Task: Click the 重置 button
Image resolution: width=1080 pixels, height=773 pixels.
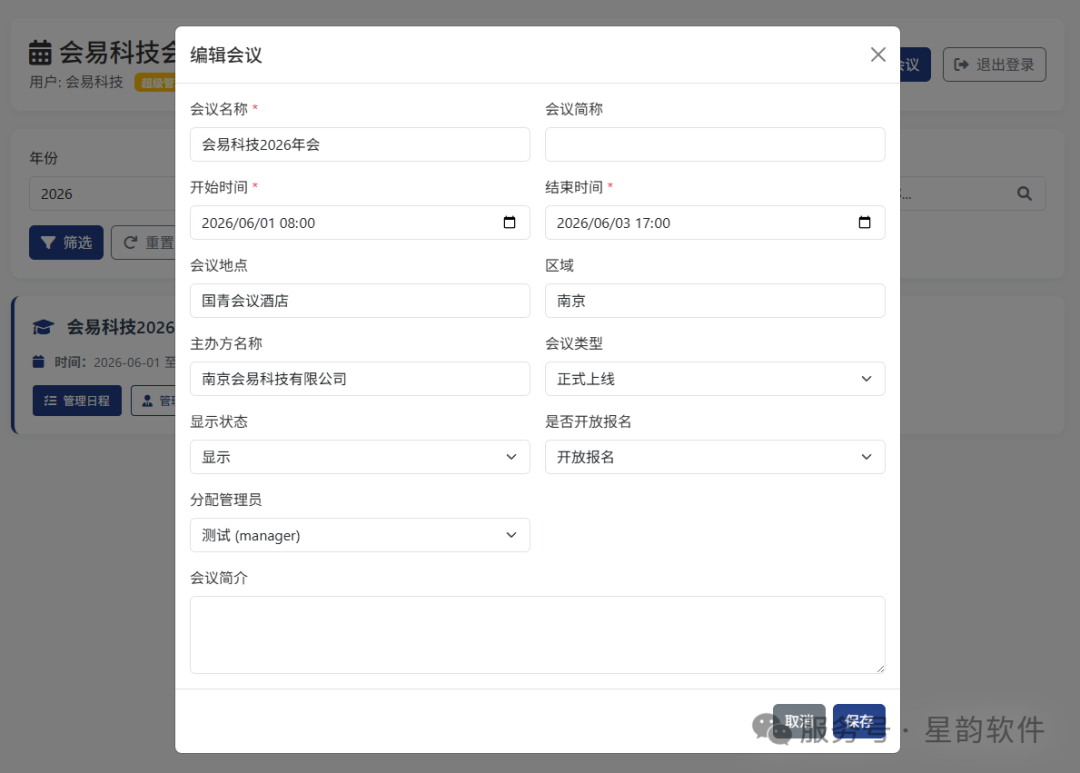Action: 144,243
